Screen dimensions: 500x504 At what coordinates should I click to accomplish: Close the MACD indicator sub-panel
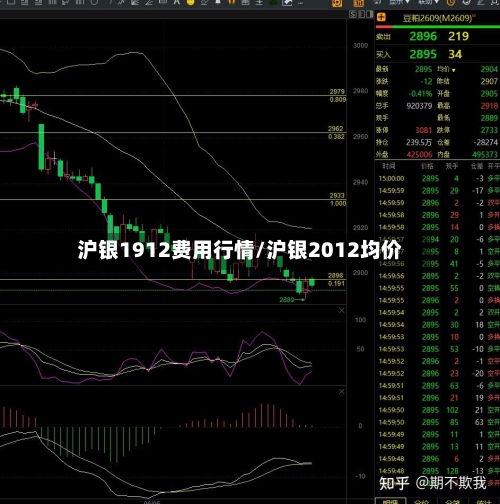tap(342, 391)
